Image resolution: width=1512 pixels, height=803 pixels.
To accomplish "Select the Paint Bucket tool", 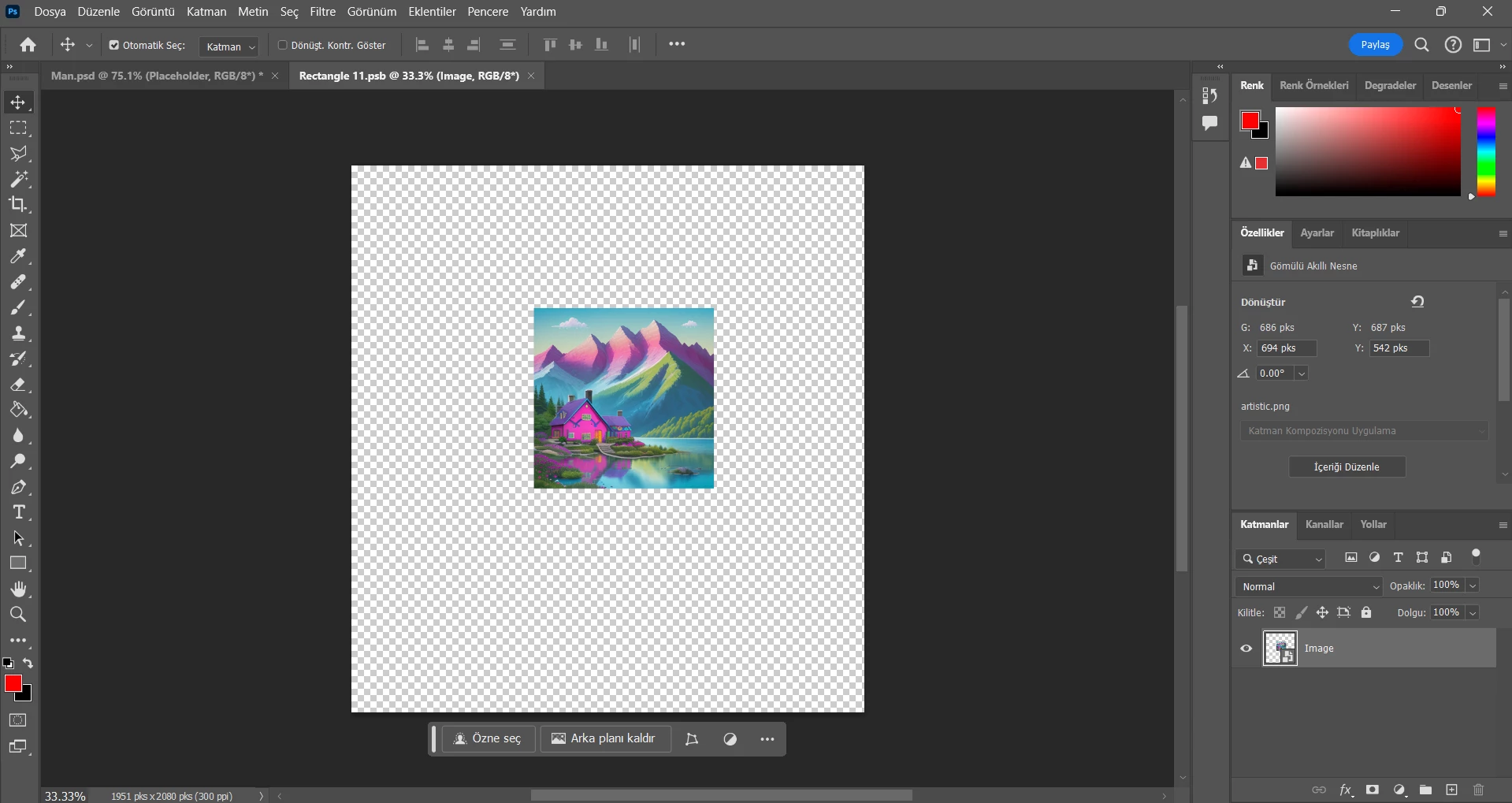I will 18,410.
